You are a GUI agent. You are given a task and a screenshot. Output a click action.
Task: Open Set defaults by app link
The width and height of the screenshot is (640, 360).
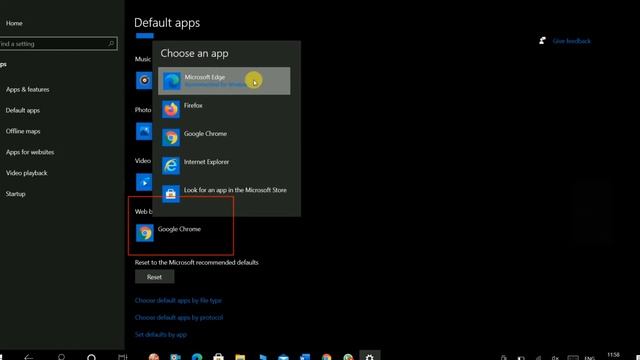point(160,335)
